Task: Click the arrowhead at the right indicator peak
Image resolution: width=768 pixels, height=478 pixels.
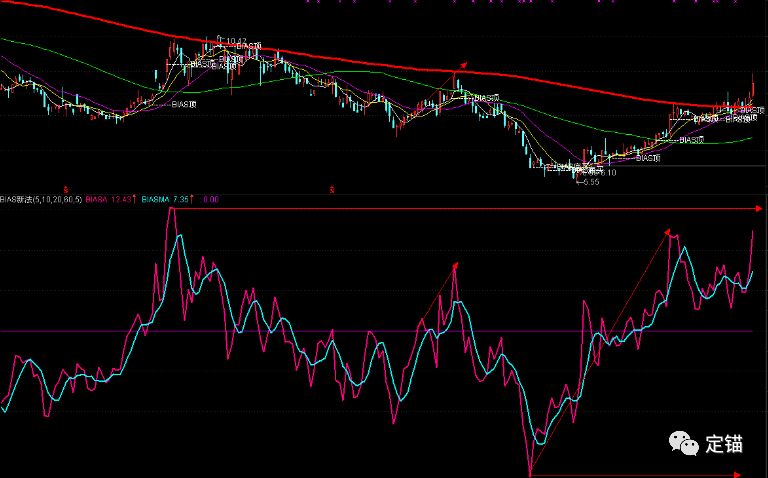Action: pyautogui.click(x=667, y=232)
